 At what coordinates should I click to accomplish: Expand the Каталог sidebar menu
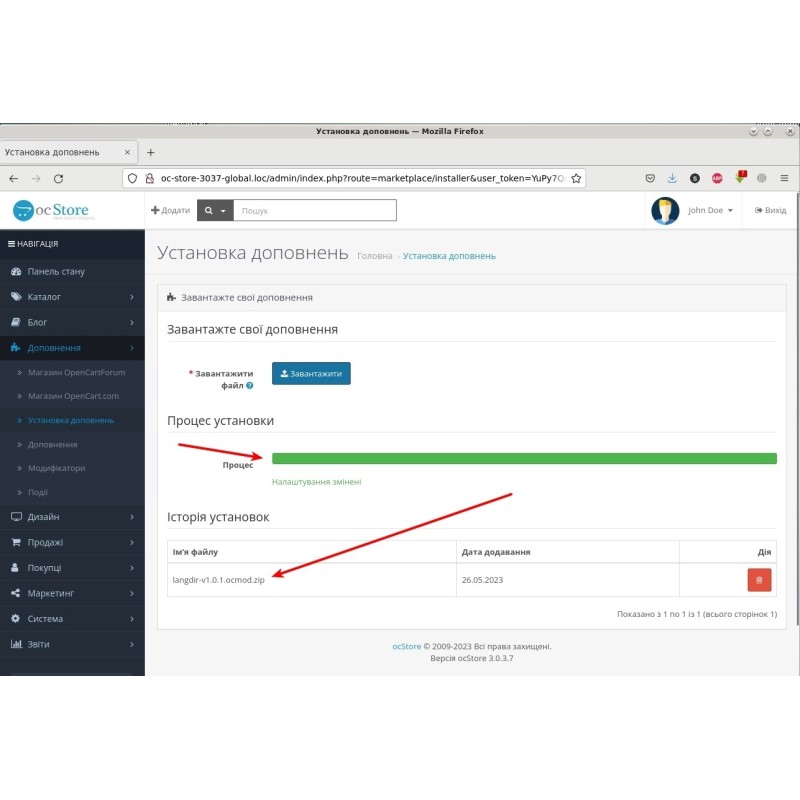coord(72,297)
